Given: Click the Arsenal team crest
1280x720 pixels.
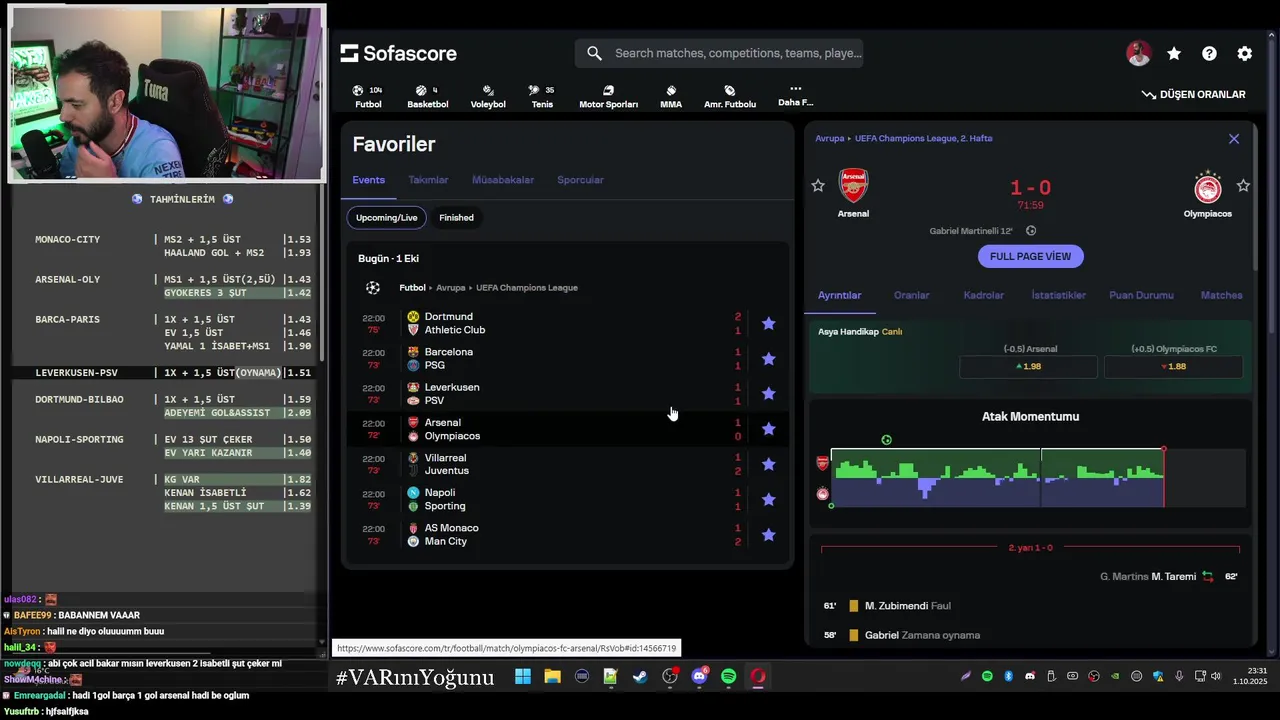Looking at the screenshot, I should (853, 186).
